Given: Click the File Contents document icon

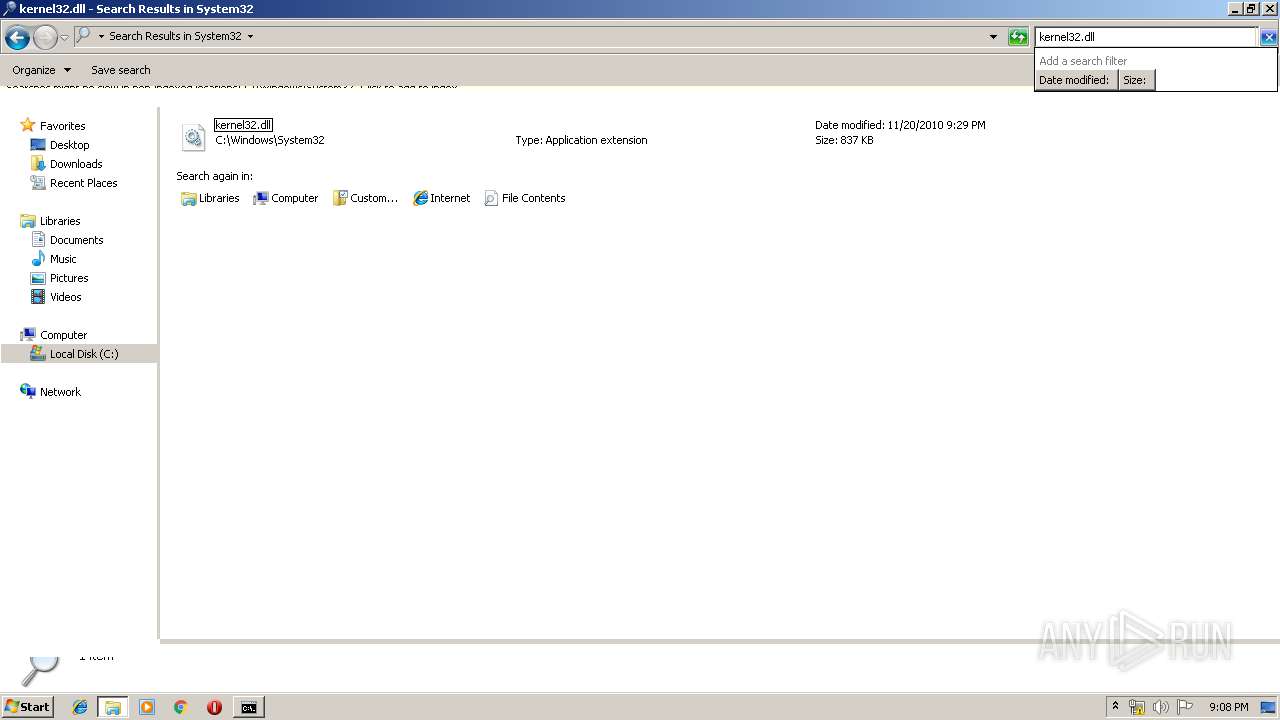Looking at the screenshot, I should coord(491,198).
